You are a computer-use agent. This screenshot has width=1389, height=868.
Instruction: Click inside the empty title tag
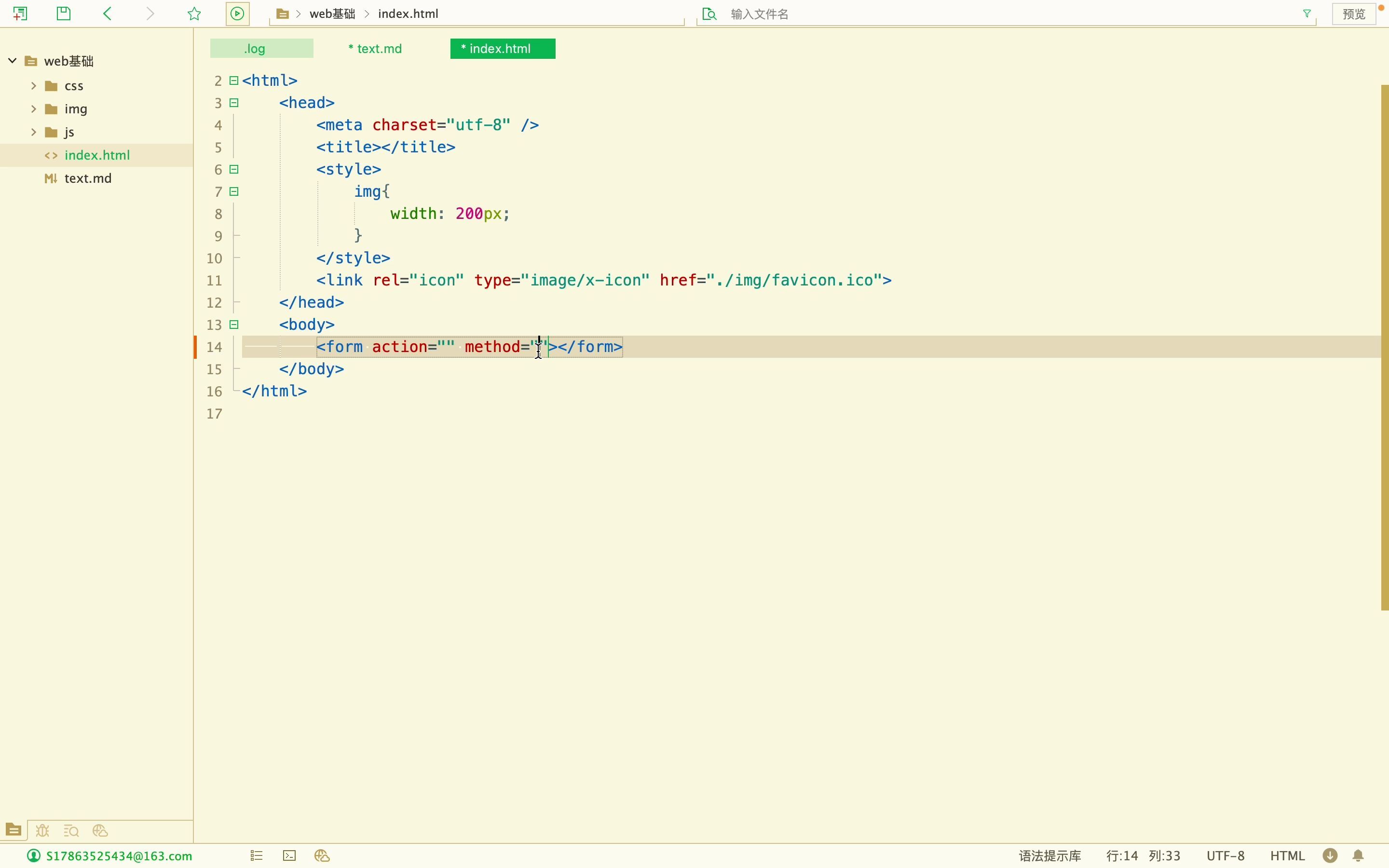[x=381, y=148]
